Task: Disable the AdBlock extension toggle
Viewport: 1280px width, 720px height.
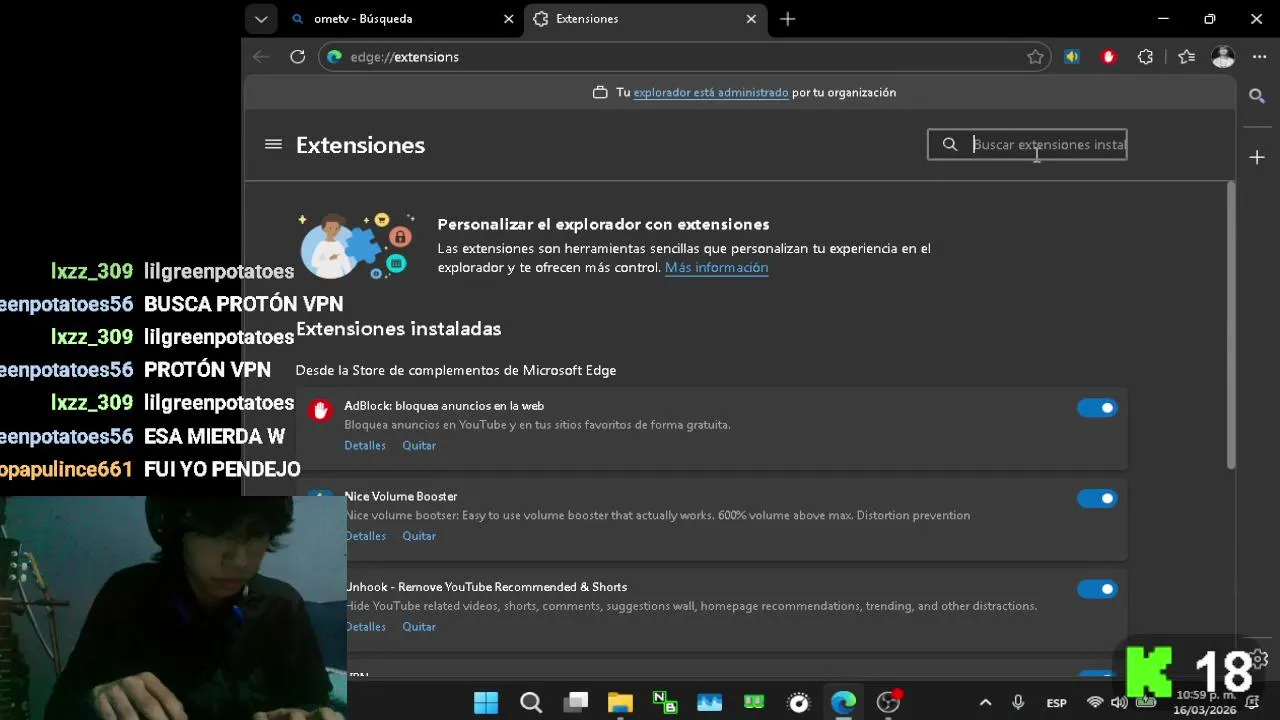Action: [x=1097, y=408]
